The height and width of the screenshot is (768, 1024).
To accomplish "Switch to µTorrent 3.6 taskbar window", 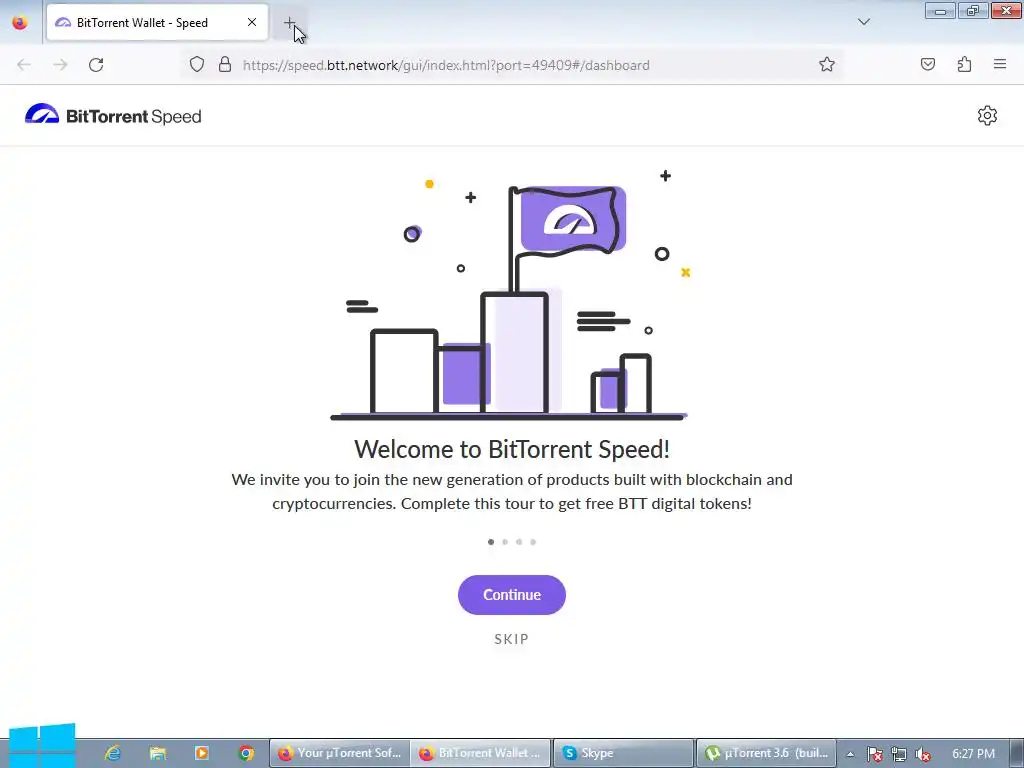I will pos(766,753).
